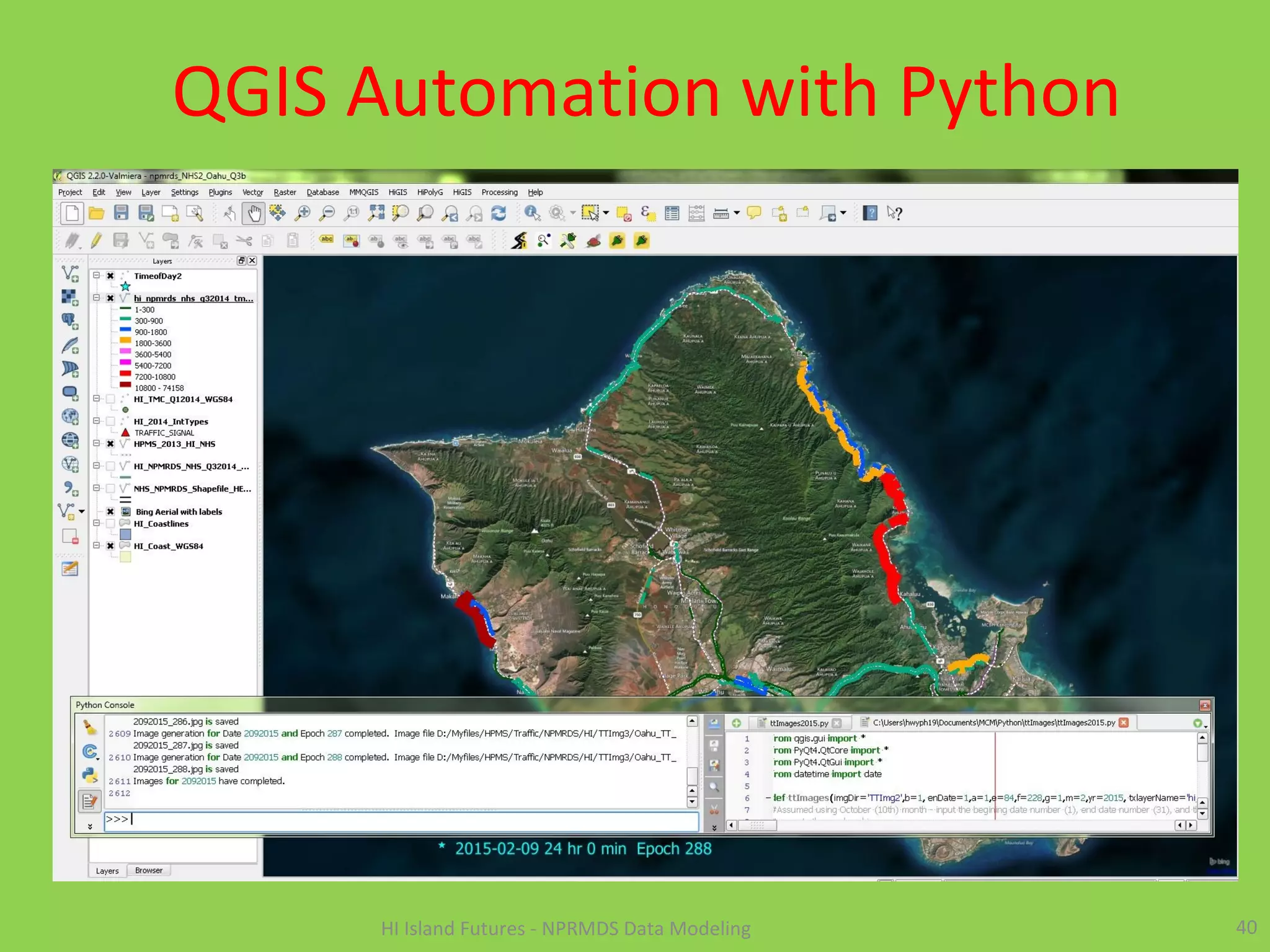Open the Plugins menu

pyautogui.click(x=220, y=192)
